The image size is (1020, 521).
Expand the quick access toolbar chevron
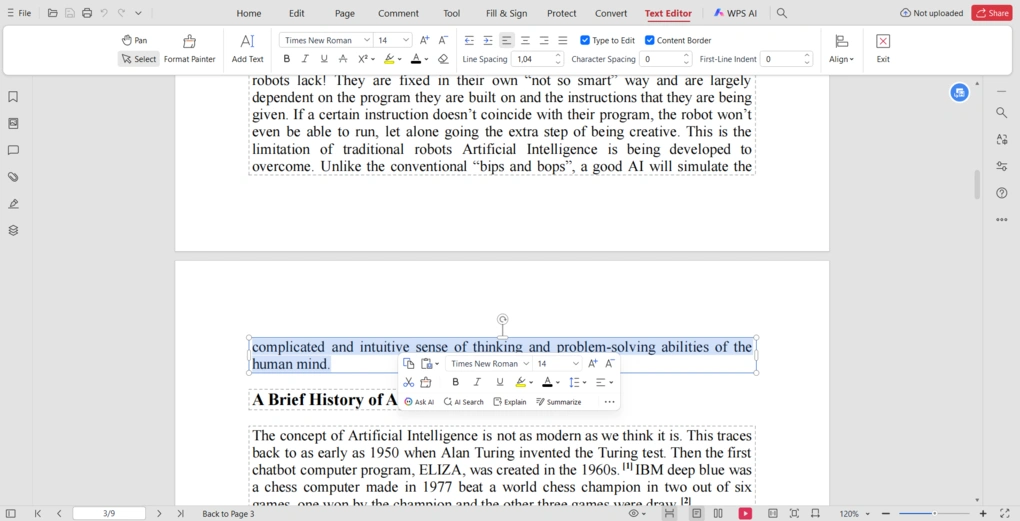pos(138,13)
